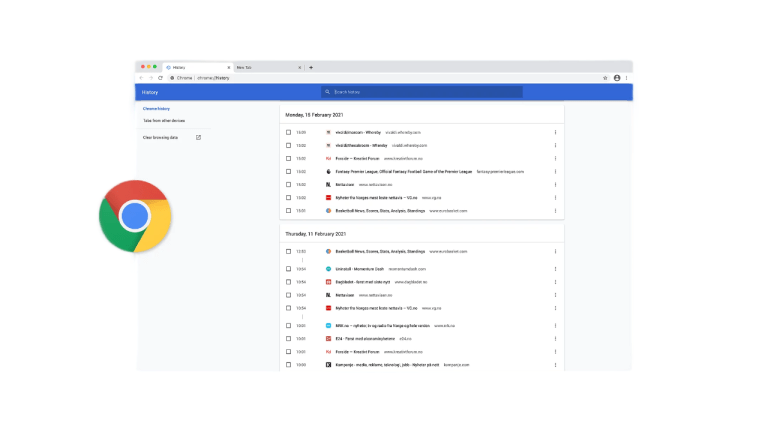Go back with the browser back arrow
This screenshot has height=432, width=768.
(142, 78)
